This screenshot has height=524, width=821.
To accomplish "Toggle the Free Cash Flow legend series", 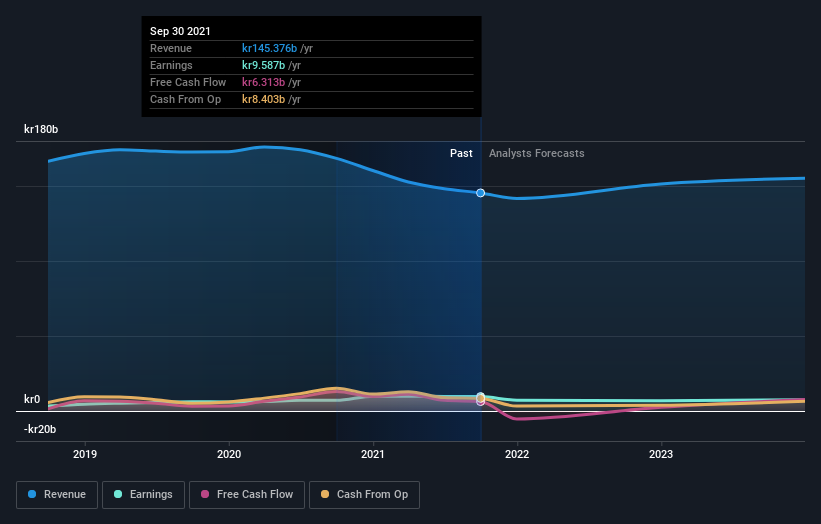I will point(247,495).
